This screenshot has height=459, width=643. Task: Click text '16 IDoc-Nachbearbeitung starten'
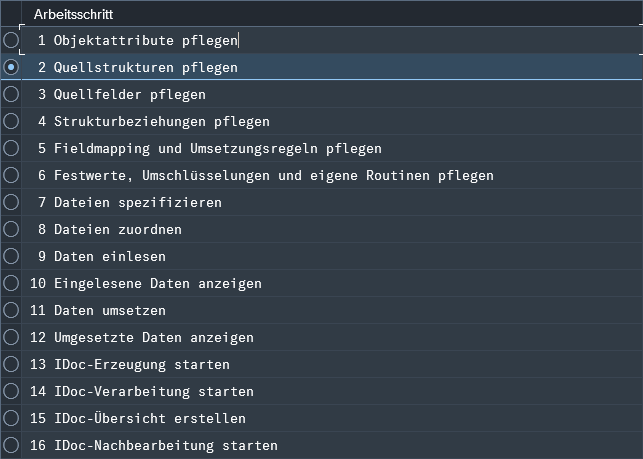(154, 445)
